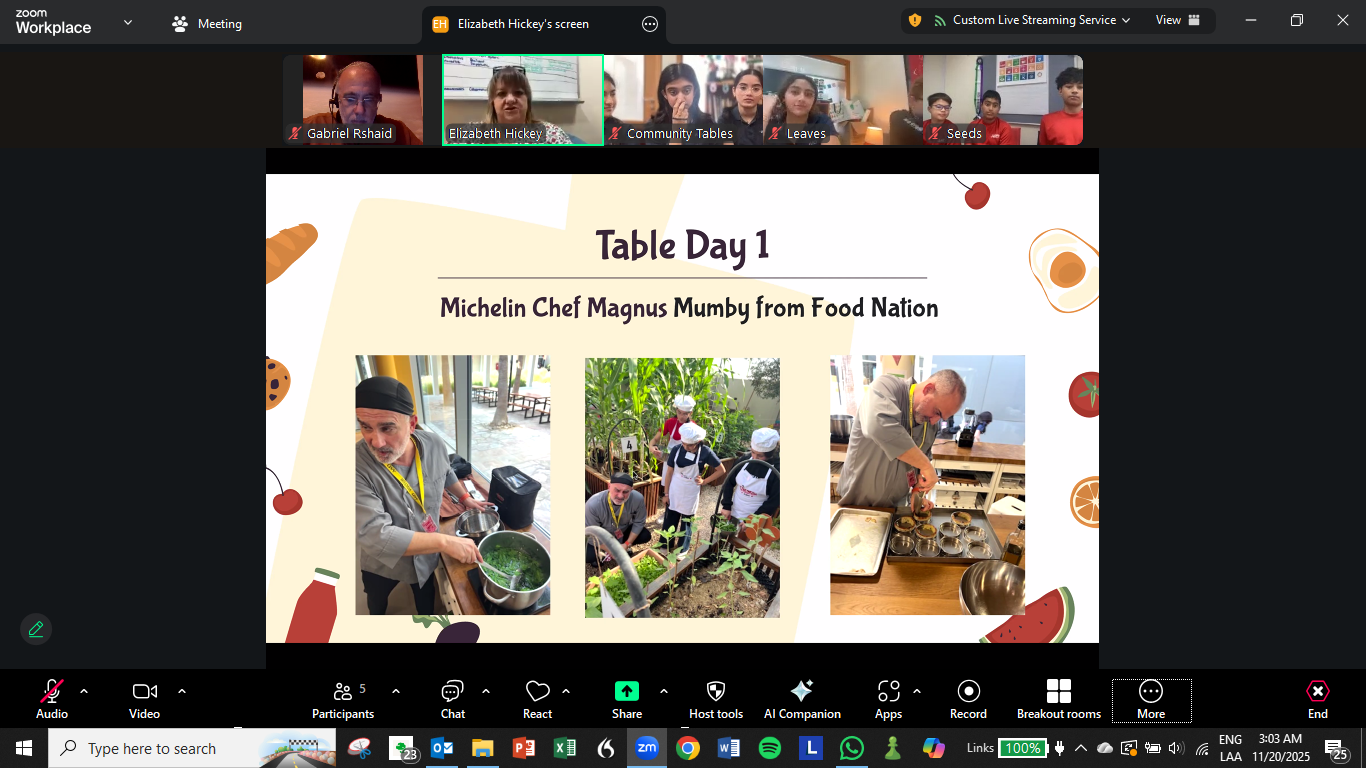This screenshot has width=1366, height=768.
Task: Click the End meeting button
Action: click(1318, 699)
